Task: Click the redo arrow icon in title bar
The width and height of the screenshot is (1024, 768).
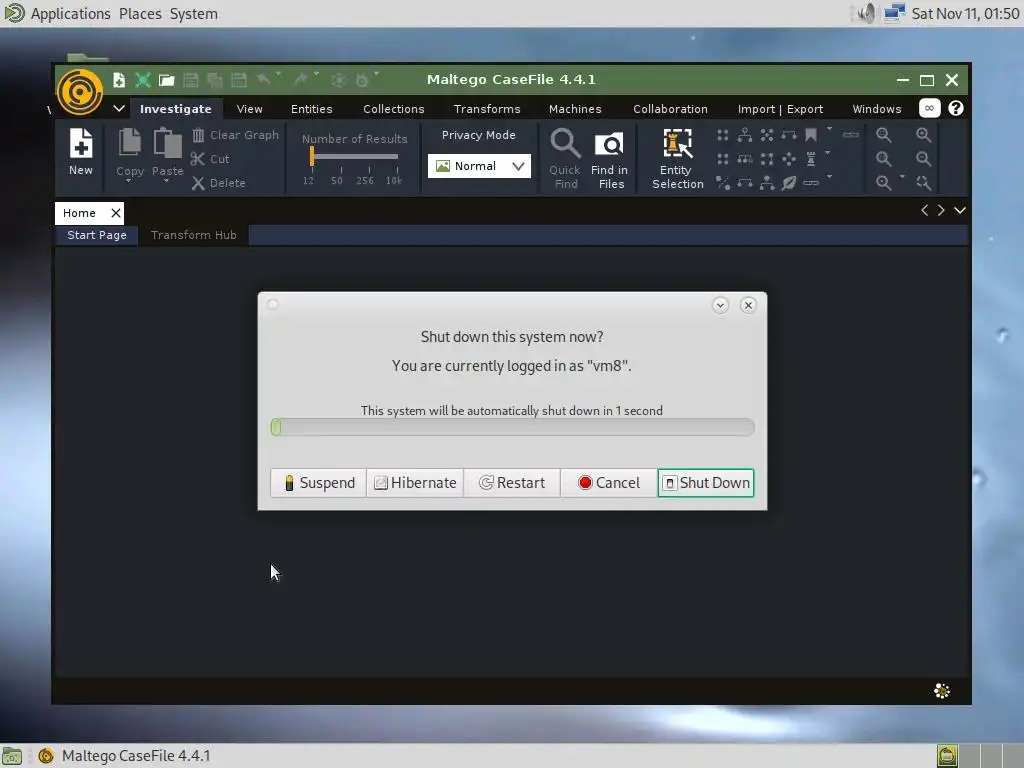Action: pos(300,80)
